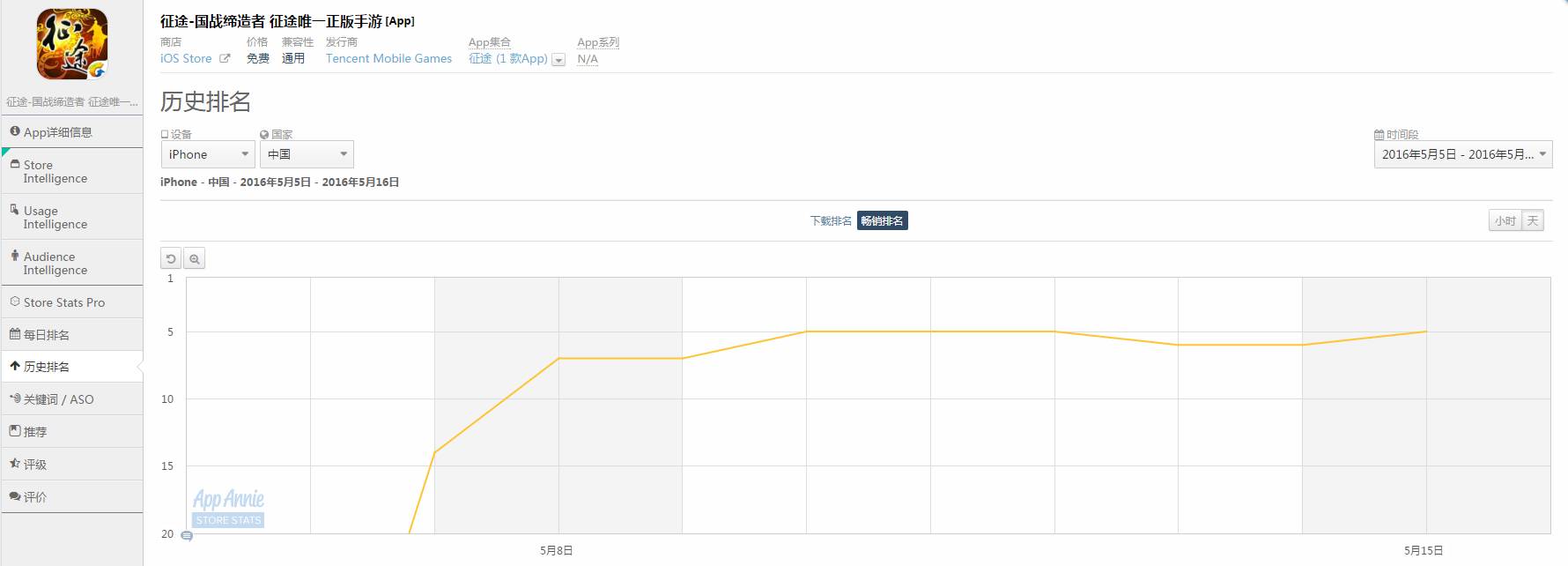Open 推荐 featured sidebar item
1568x566 pixels.
pos(35,432)
